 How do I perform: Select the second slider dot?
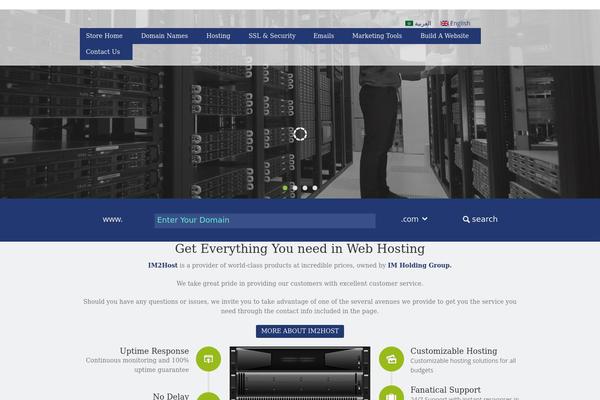coord(295,188)
